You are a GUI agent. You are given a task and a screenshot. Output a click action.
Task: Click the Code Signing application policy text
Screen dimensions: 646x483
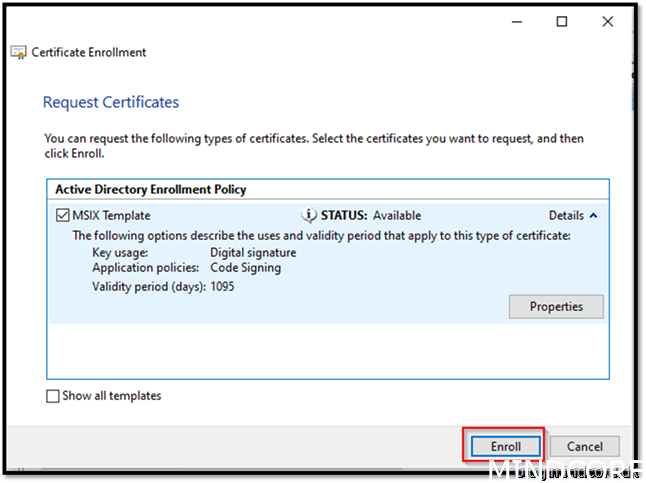point(245,268)
